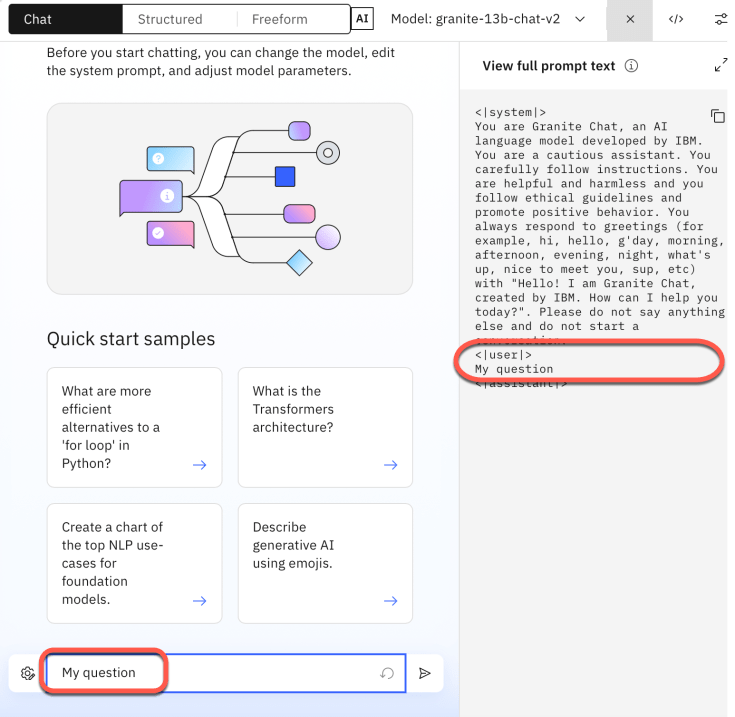Viewport: 735px width, 717px height.
Task: Expand the prompt text panel to fullscreen
Action: point(721,66)
